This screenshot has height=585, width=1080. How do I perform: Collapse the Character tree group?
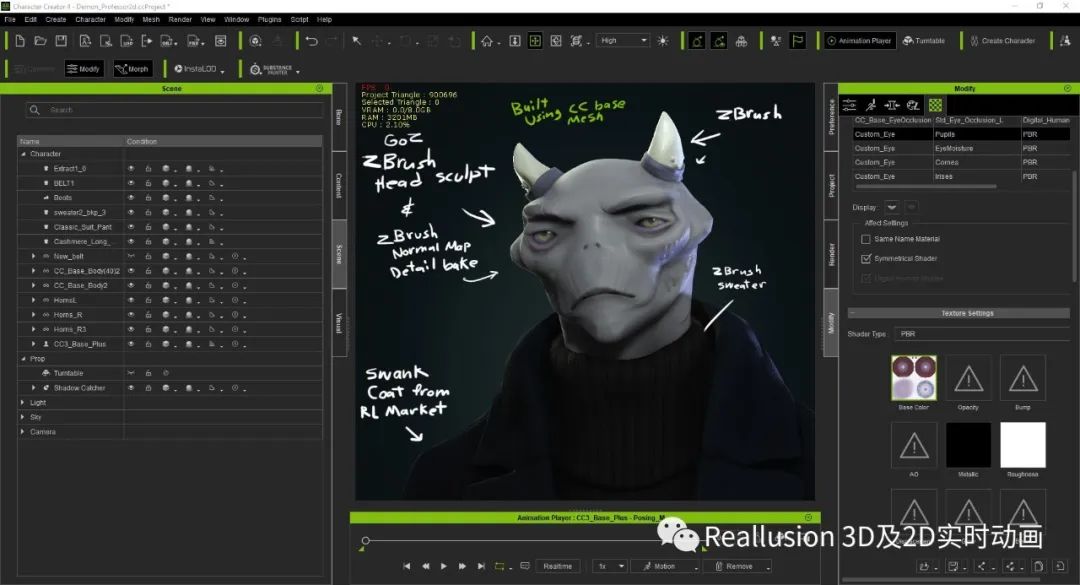23,154
